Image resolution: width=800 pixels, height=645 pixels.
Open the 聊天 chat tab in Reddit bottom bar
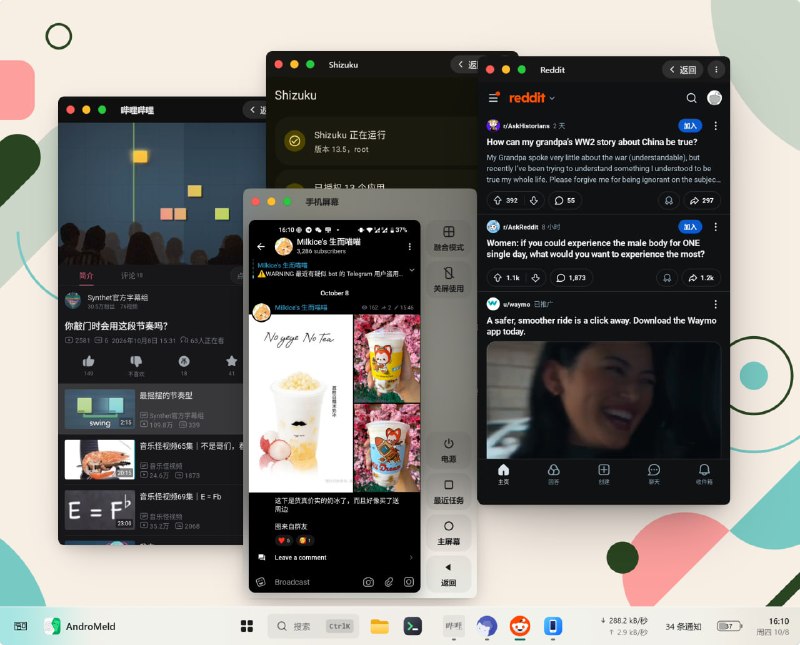[x=654, y=474]
